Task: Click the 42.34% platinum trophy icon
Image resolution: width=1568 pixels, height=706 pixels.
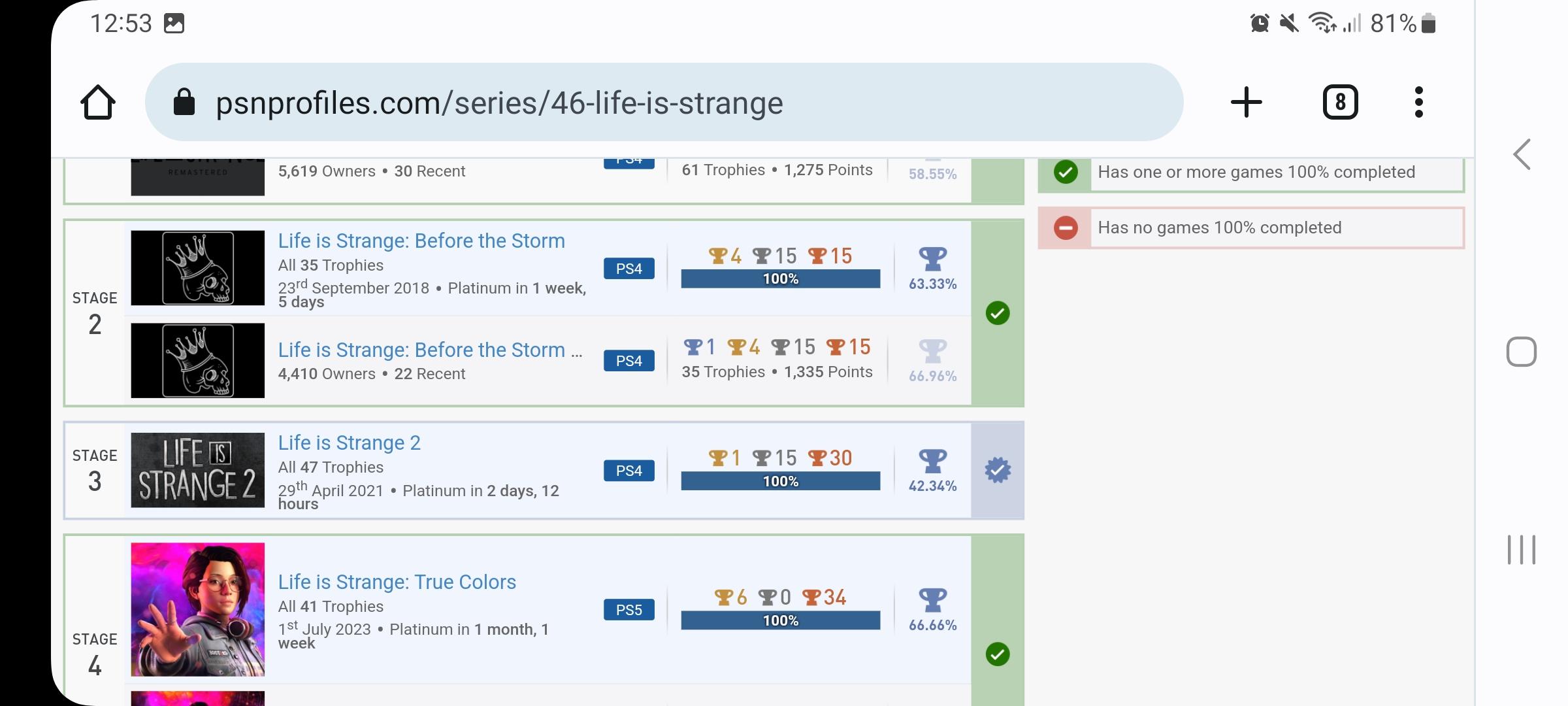Action: 932,461
